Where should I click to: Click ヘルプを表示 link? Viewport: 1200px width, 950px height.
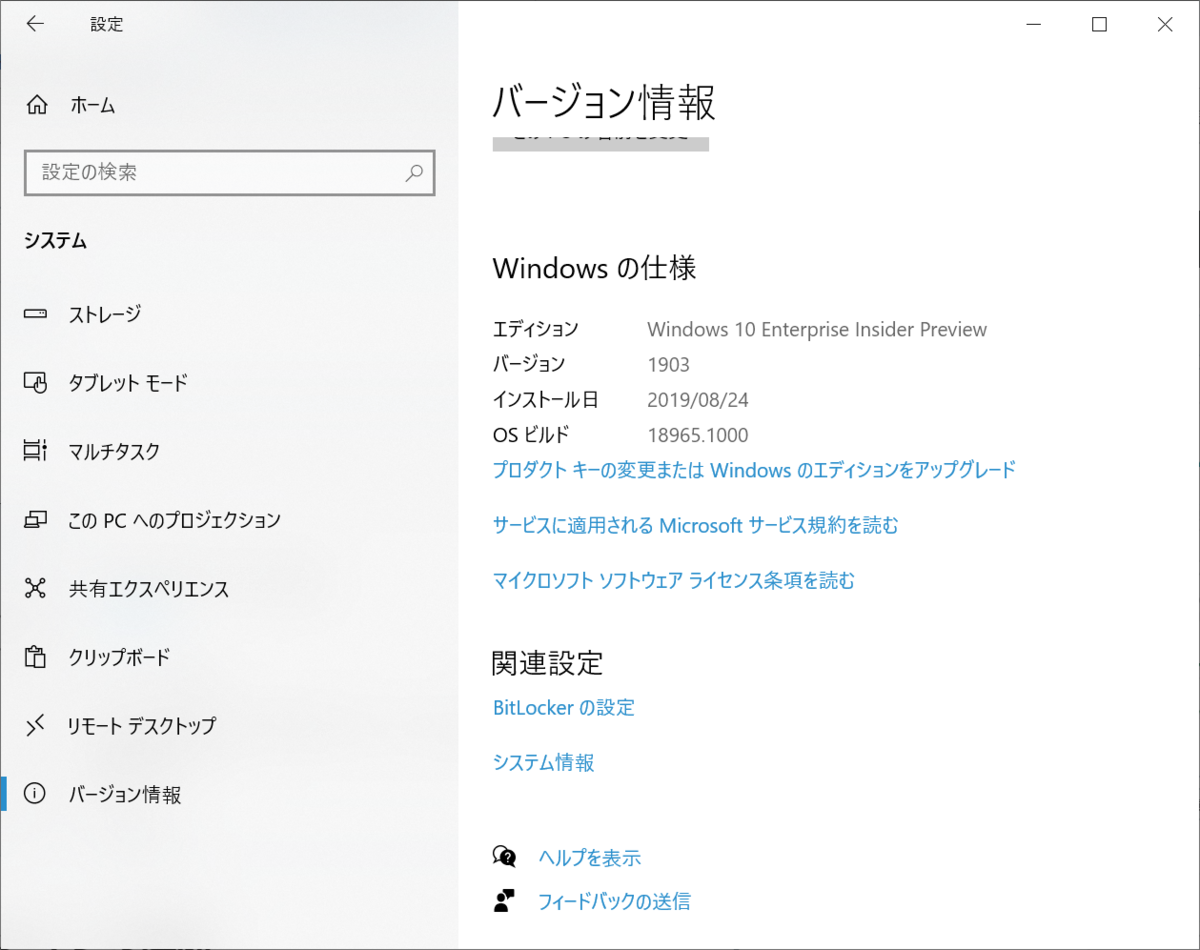(590, 857)
